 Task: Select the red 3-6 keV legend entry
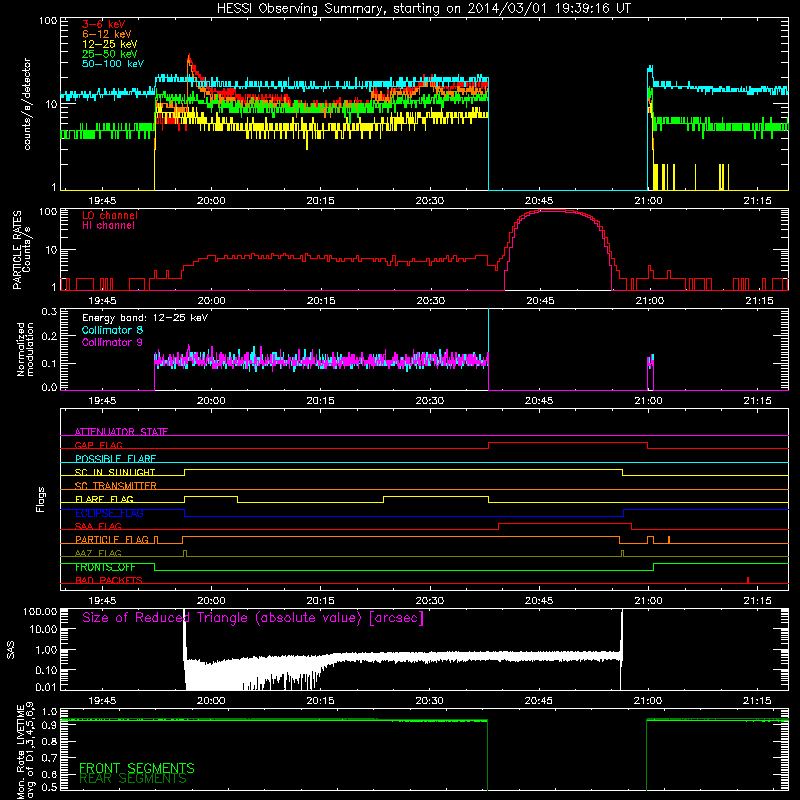[104, 24]
